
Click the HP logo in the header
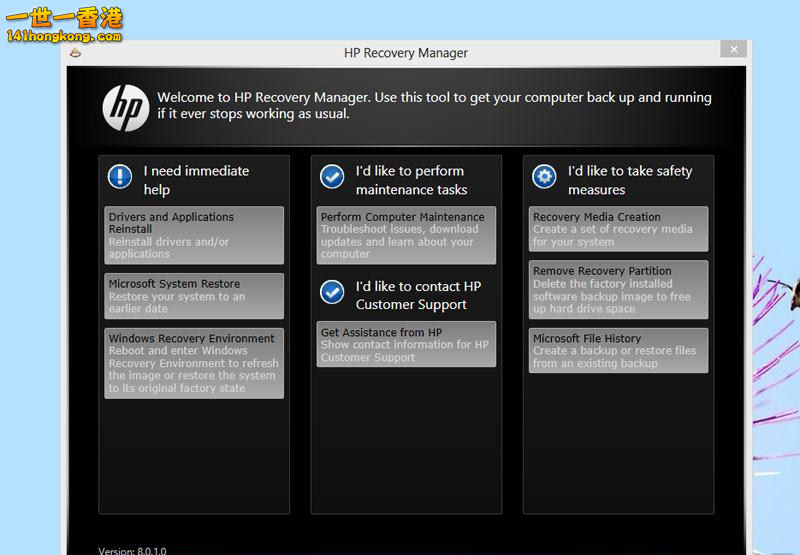[126, 107]
